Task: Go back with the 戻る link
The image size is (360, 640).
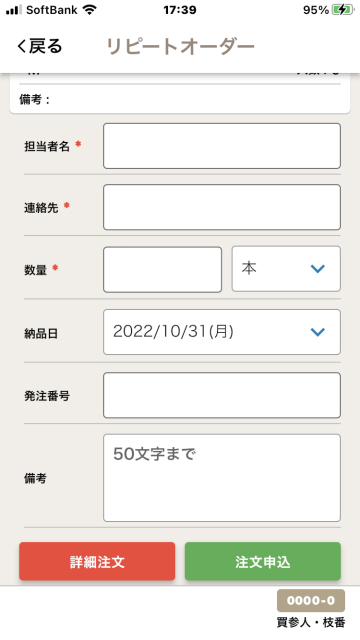Action: coord(40,46)
